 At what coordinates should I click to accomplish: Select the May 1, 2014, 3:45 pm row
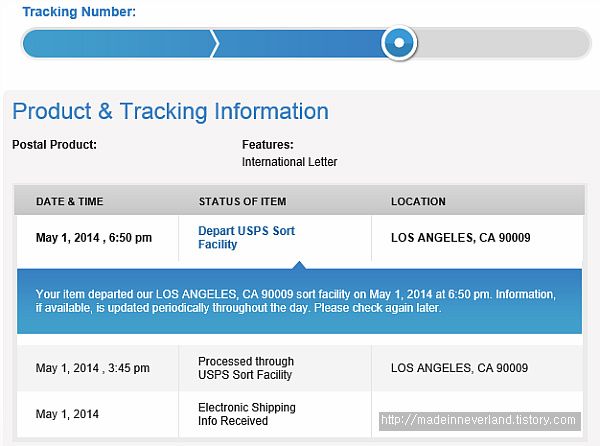click(x=299, y=368)
